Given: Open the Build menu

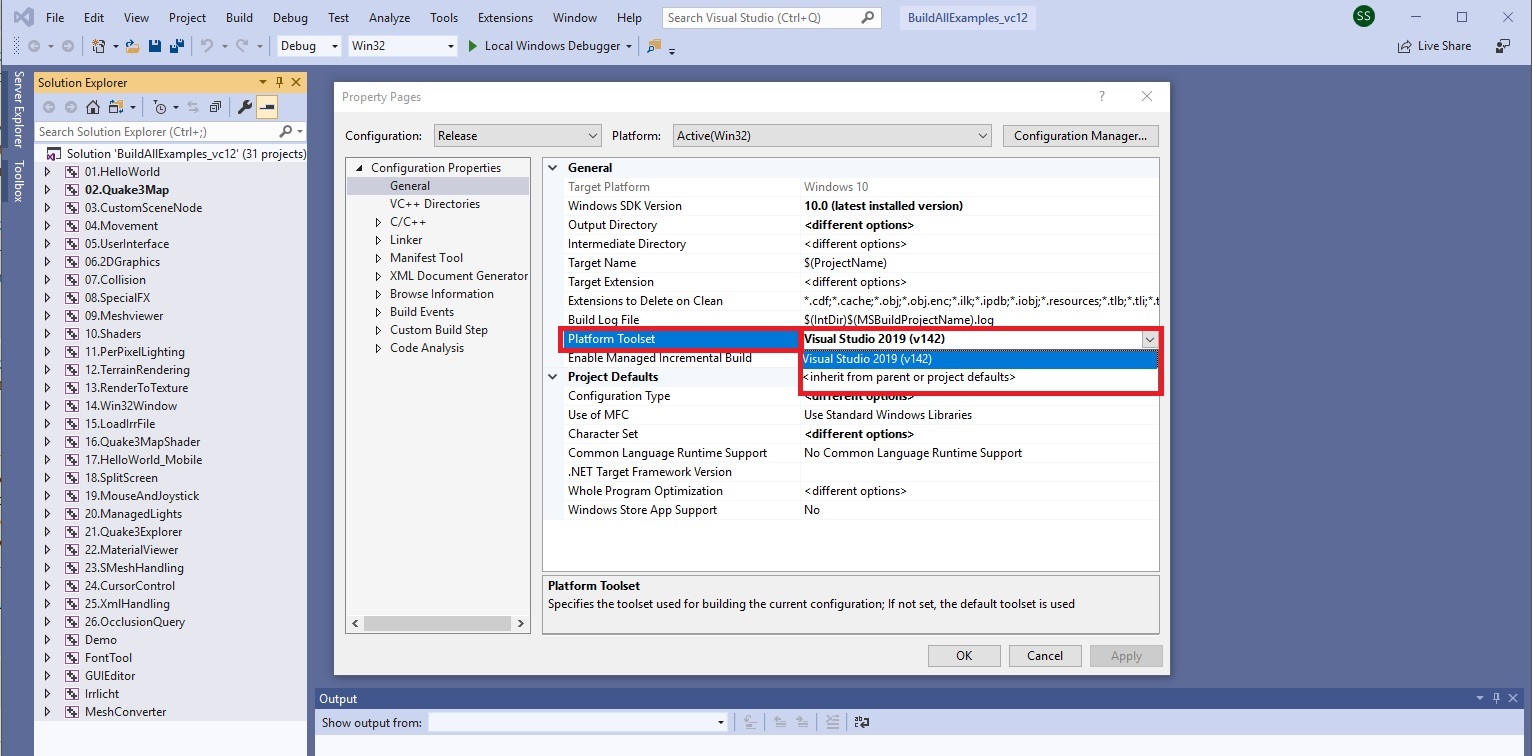Looking at the screenshot, I should [x=239, y=17].
